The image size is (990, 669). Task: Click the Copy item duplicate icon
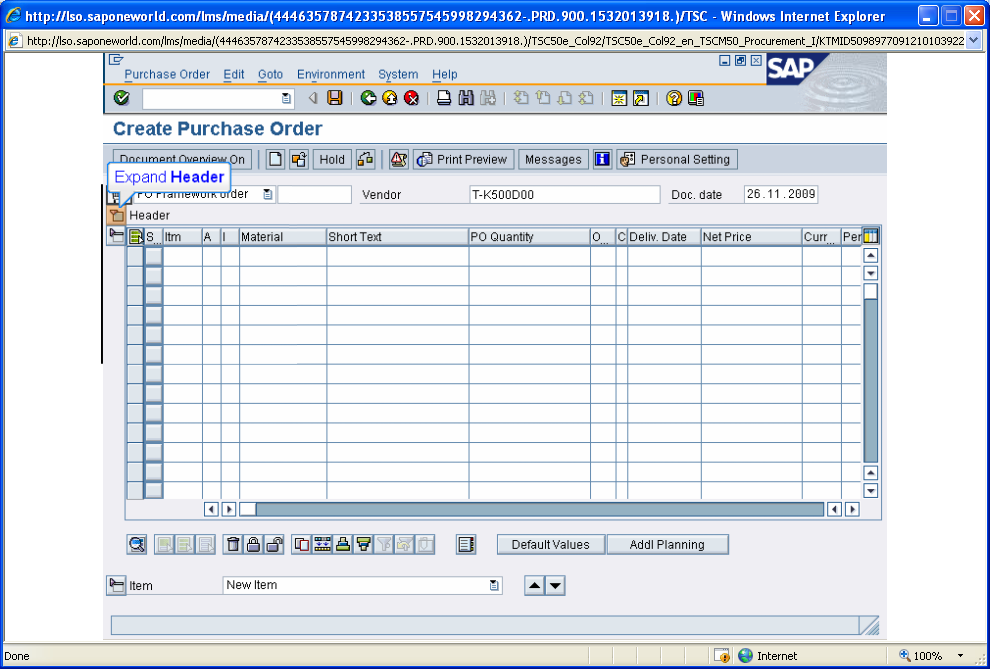pyautogui.click(x=302, y=544)
